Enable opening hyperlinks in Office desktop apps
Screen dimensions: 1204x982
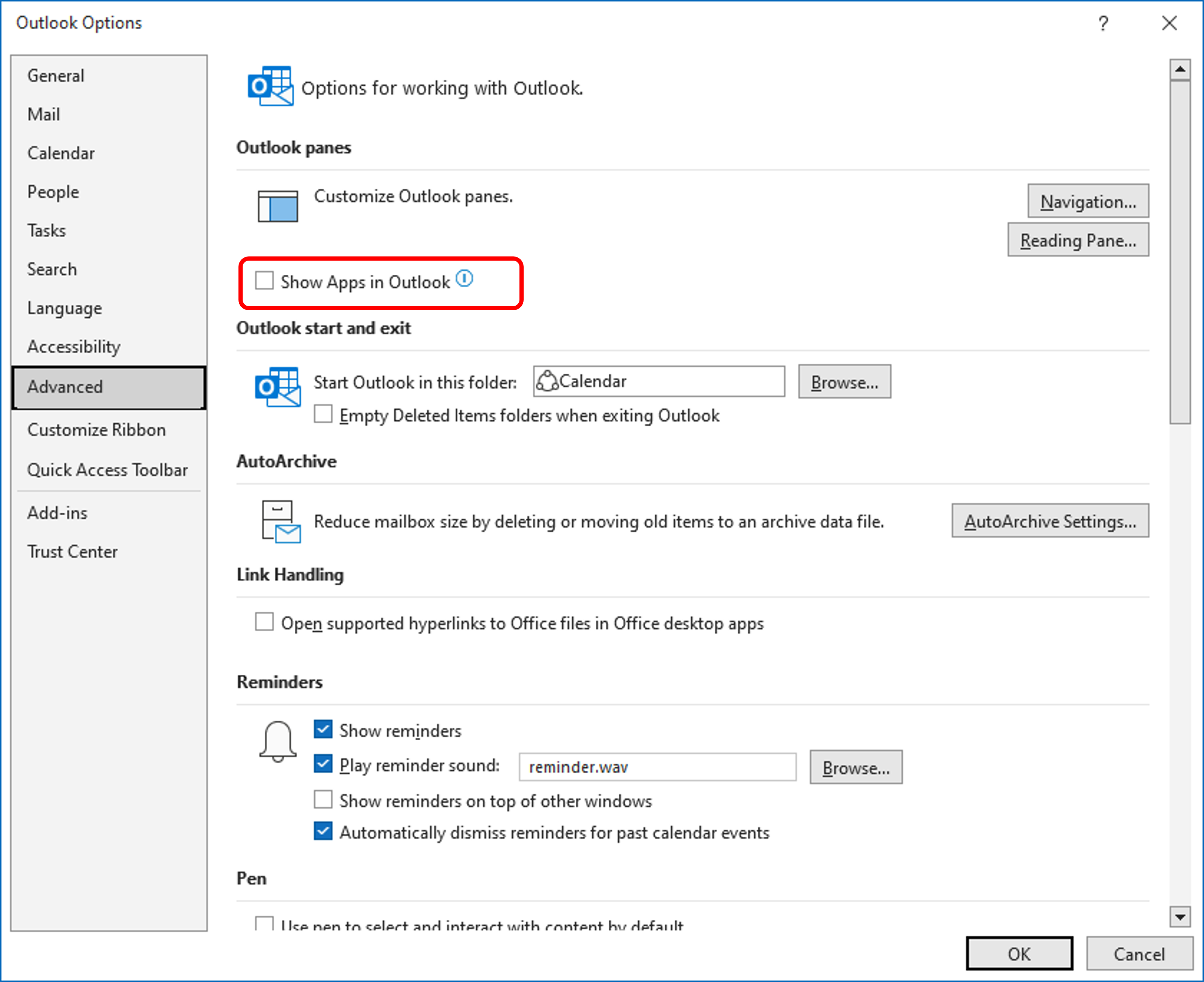pyautogui.click(x=264, y=622)
